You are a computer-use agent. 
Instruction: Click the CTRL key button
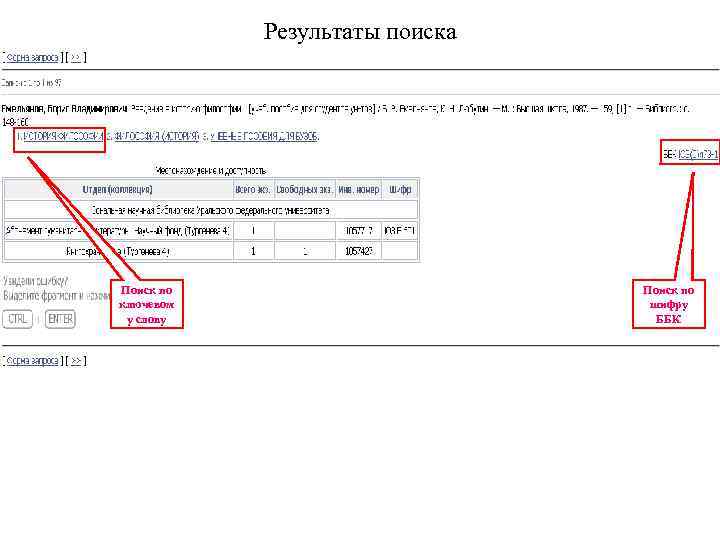coord(17,319)
